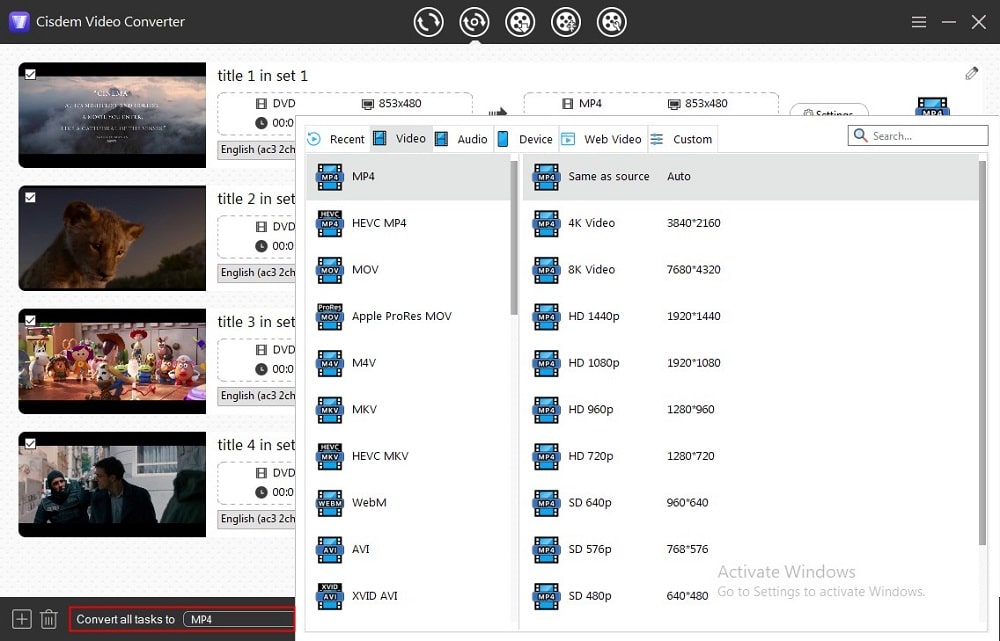Open the DVD ripper tool in the top toolbar

pos(474,21)
